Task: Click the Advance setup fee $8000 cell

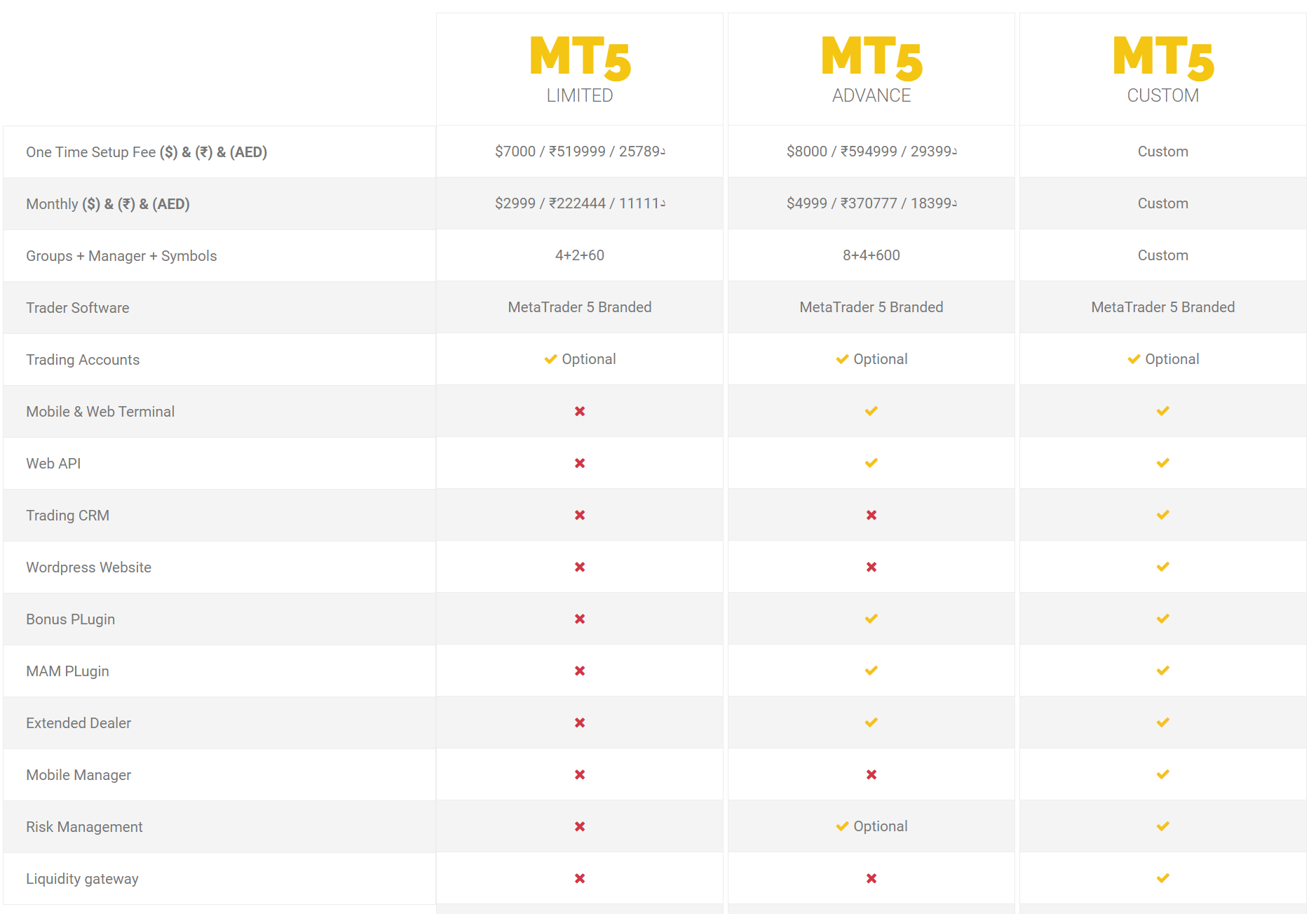Action: (x=871, y=152)
